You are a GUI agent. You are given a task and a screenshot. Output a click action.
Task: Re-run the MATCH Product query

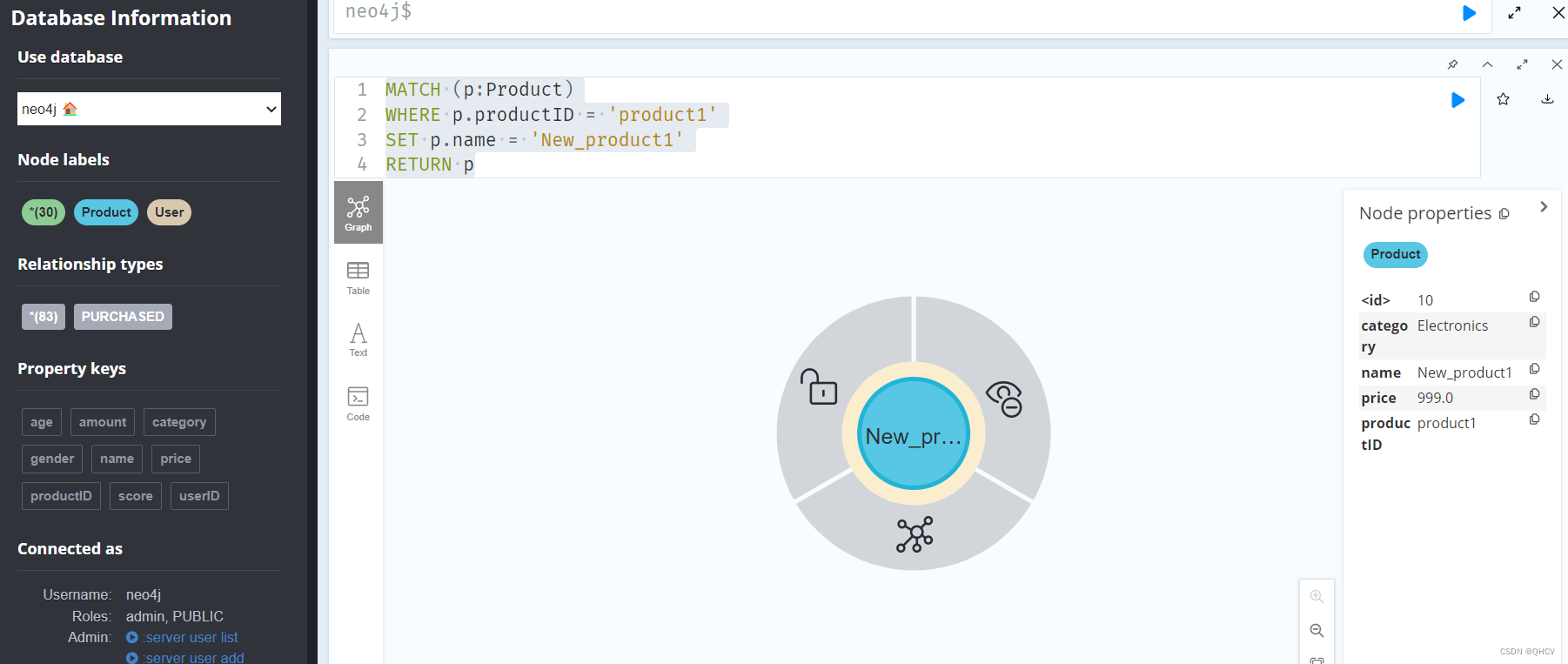tap(1458, 100)
